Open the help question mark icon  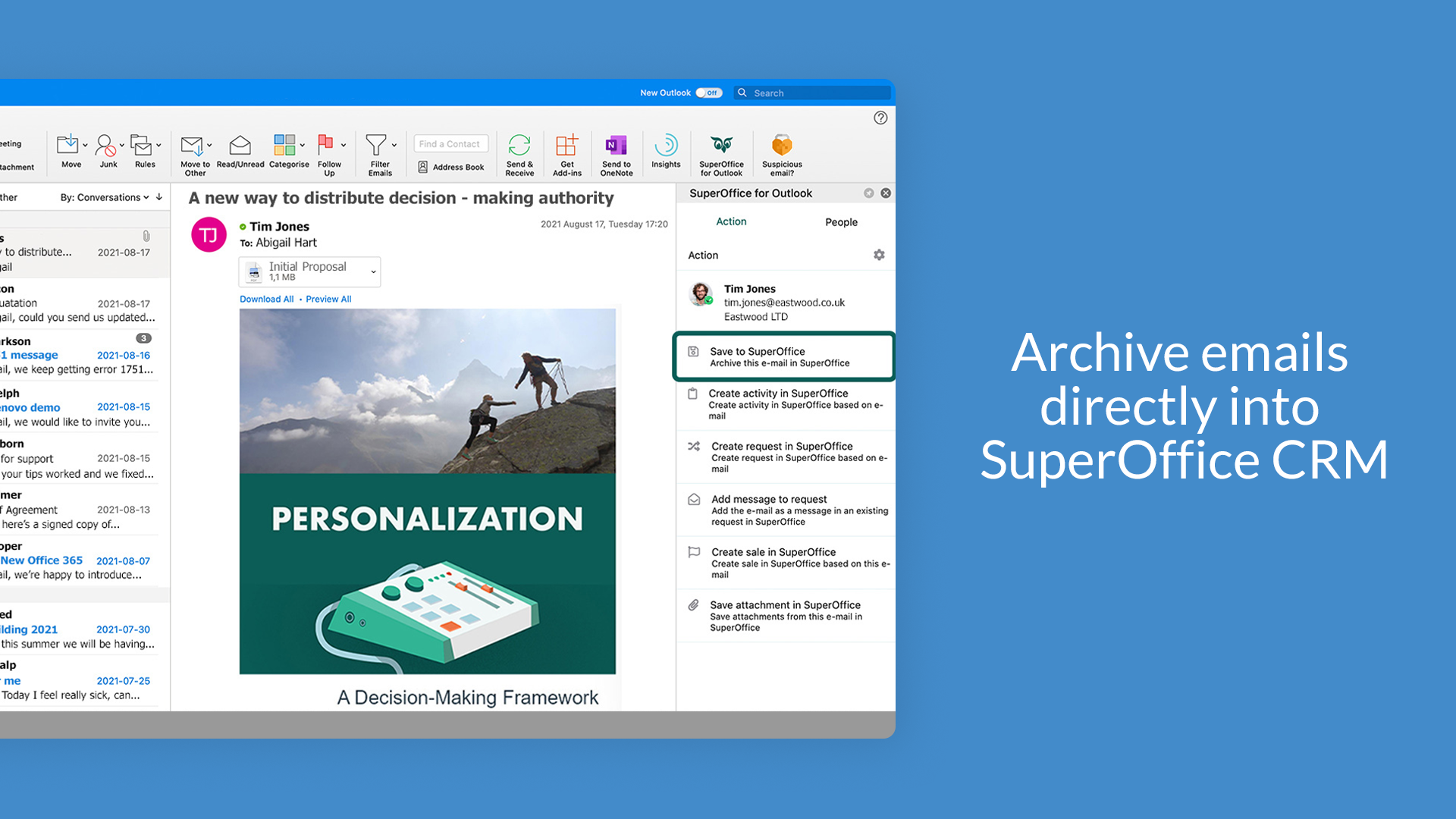(880, 118)
